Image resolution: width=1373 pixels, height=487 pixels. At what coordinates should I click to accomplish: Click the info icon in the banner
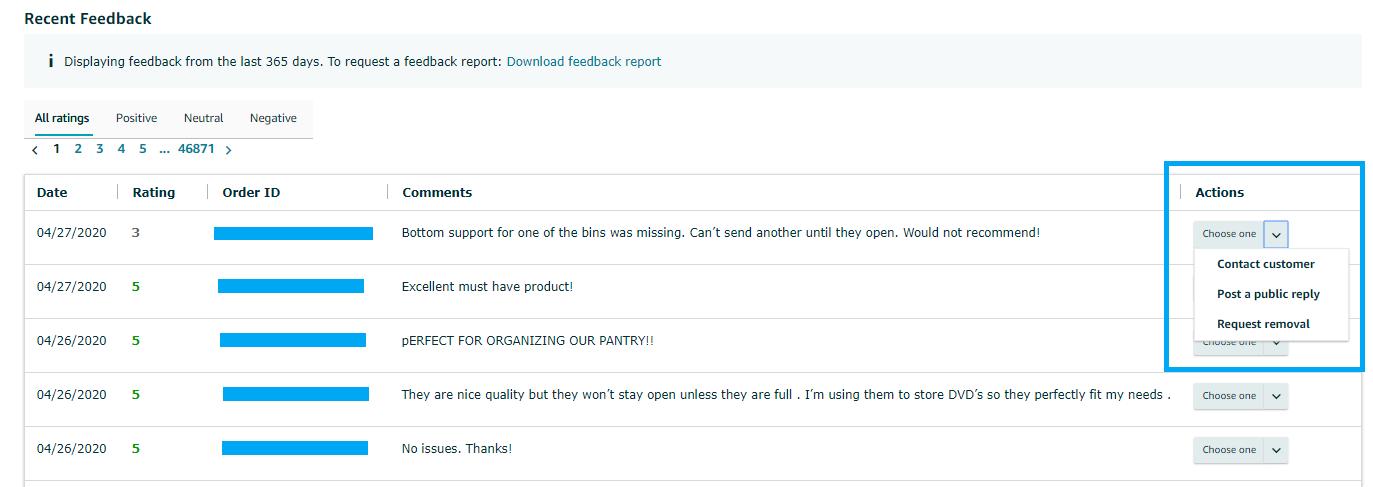coord(50,61)
